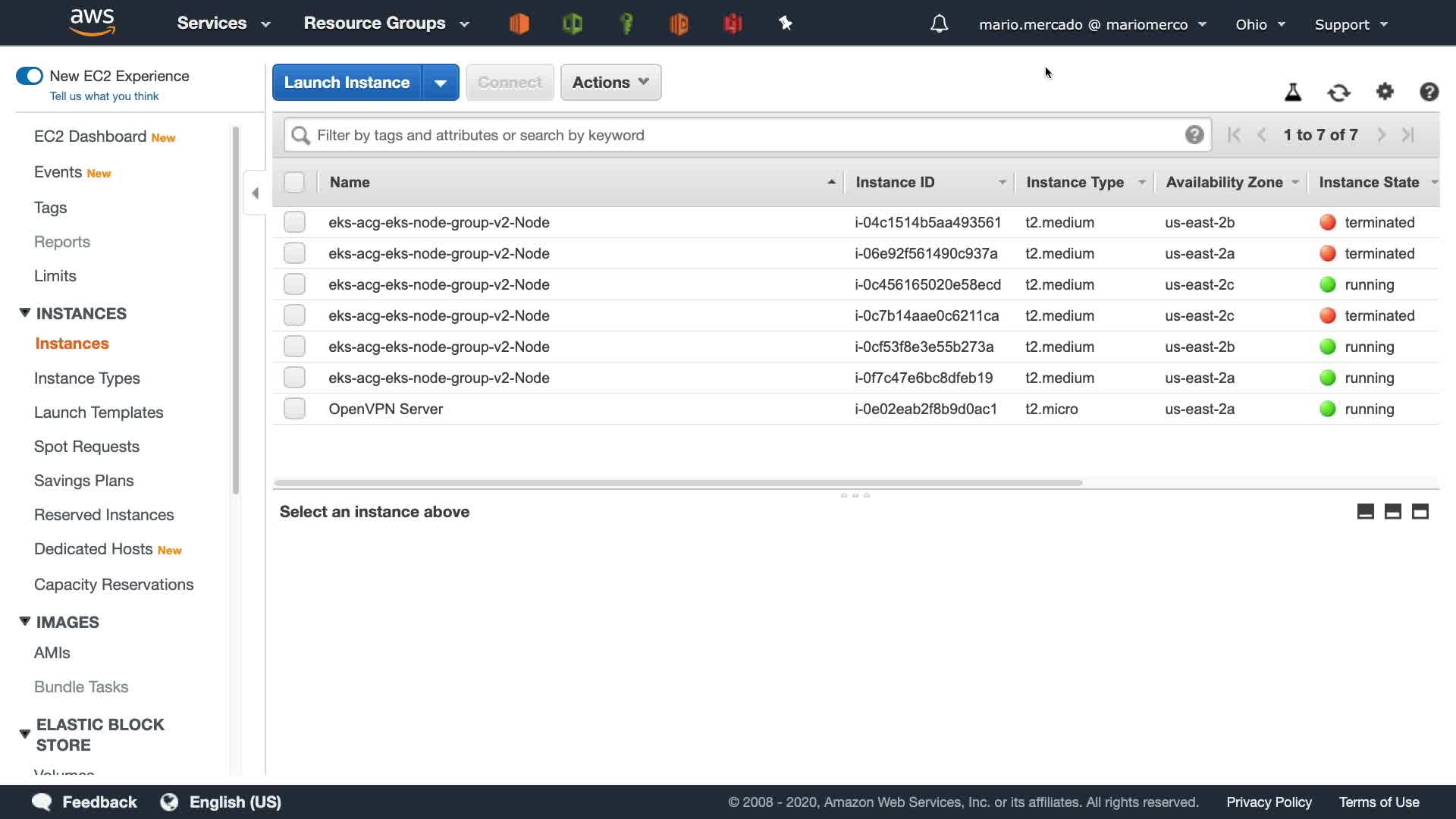Open the settings gear for table preferences
The height and width of the screenshot is (819, 1456).
pyautogui.click(x=1385, y=92)
